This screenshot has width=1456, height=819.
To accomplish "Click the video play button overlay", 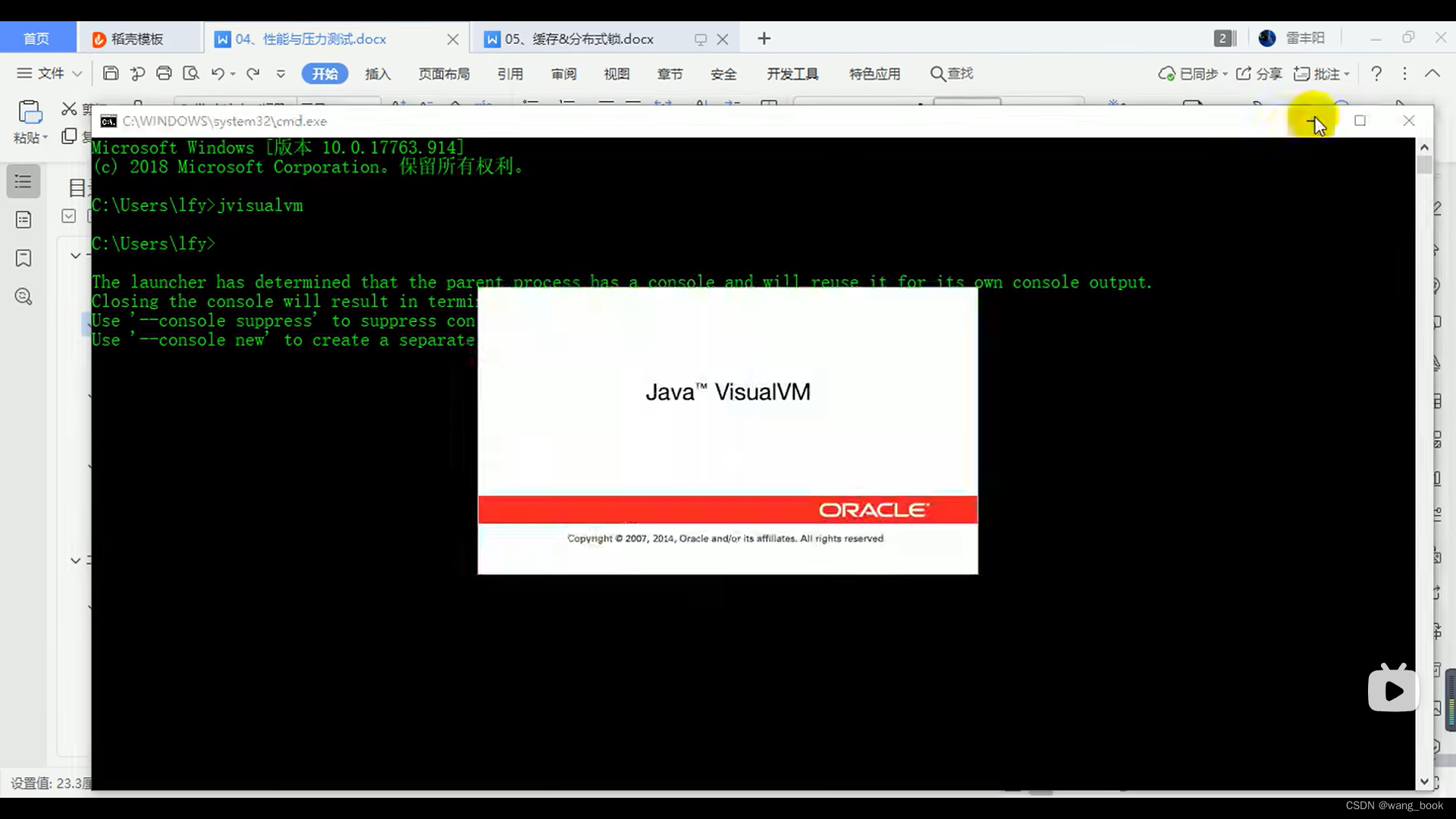I will pos(1393,689).
